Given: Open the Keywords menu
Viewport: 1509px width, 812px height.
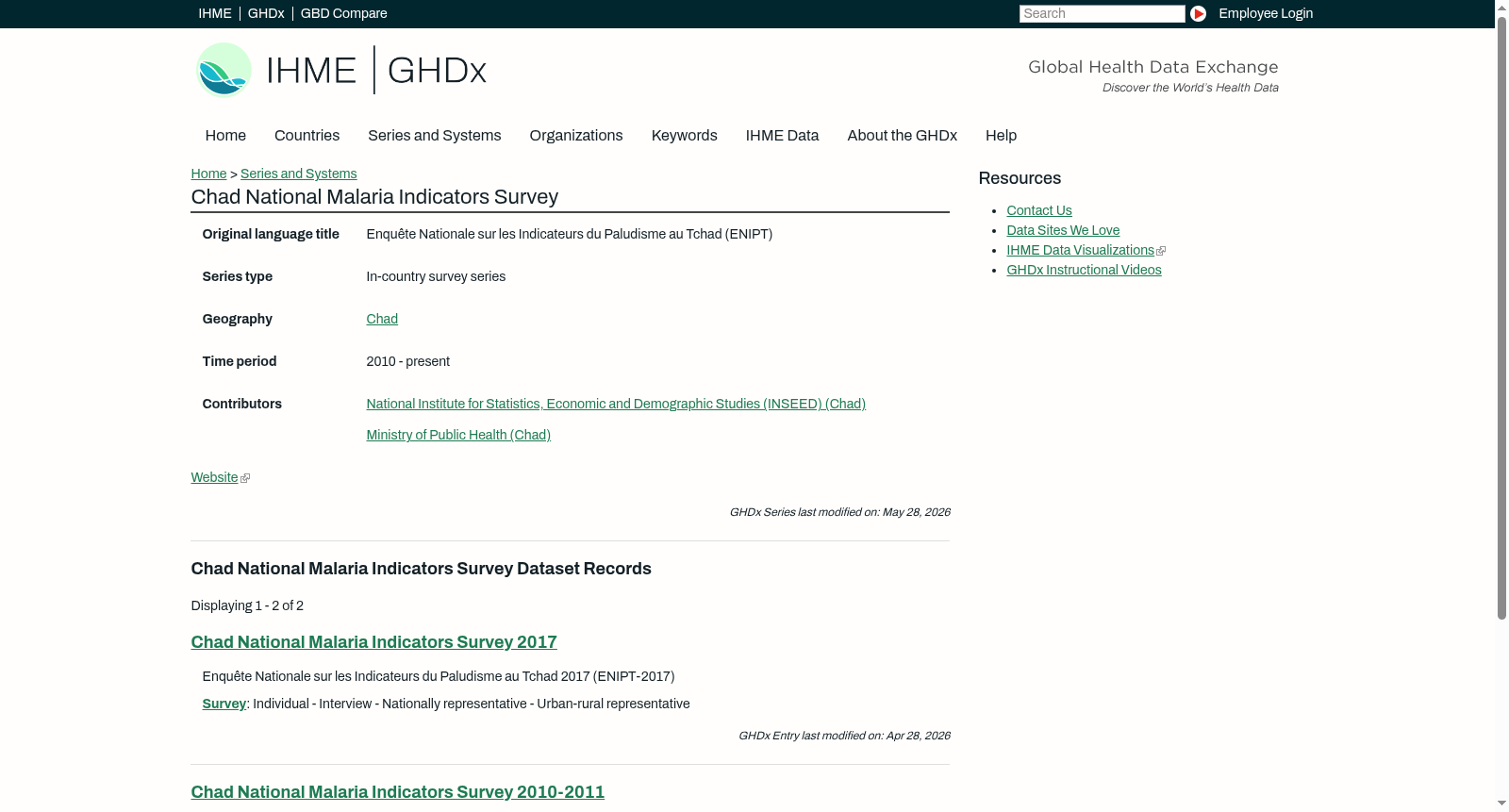Looking at the screenshot, I should [x=684, y=136].
